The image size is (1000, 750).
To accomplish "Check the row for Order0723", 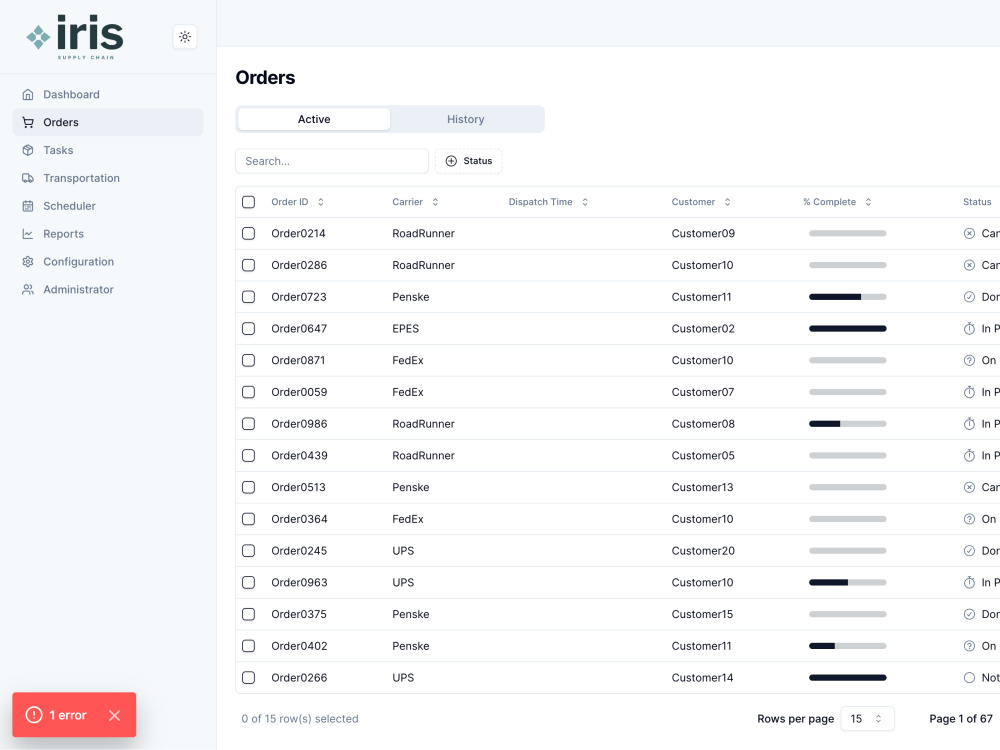I will pos(249,297).
